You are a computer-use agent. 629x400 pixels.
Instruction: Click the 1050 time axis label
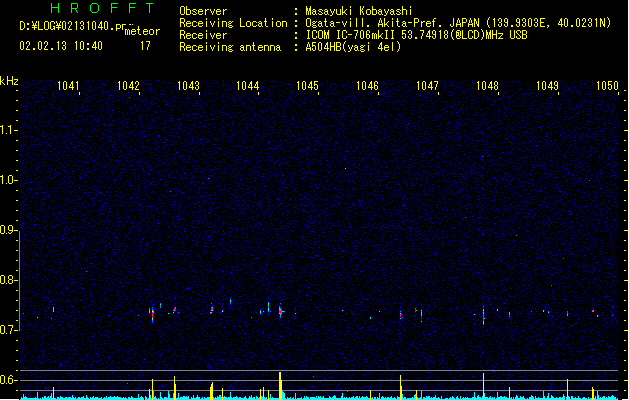pos(607,86)
